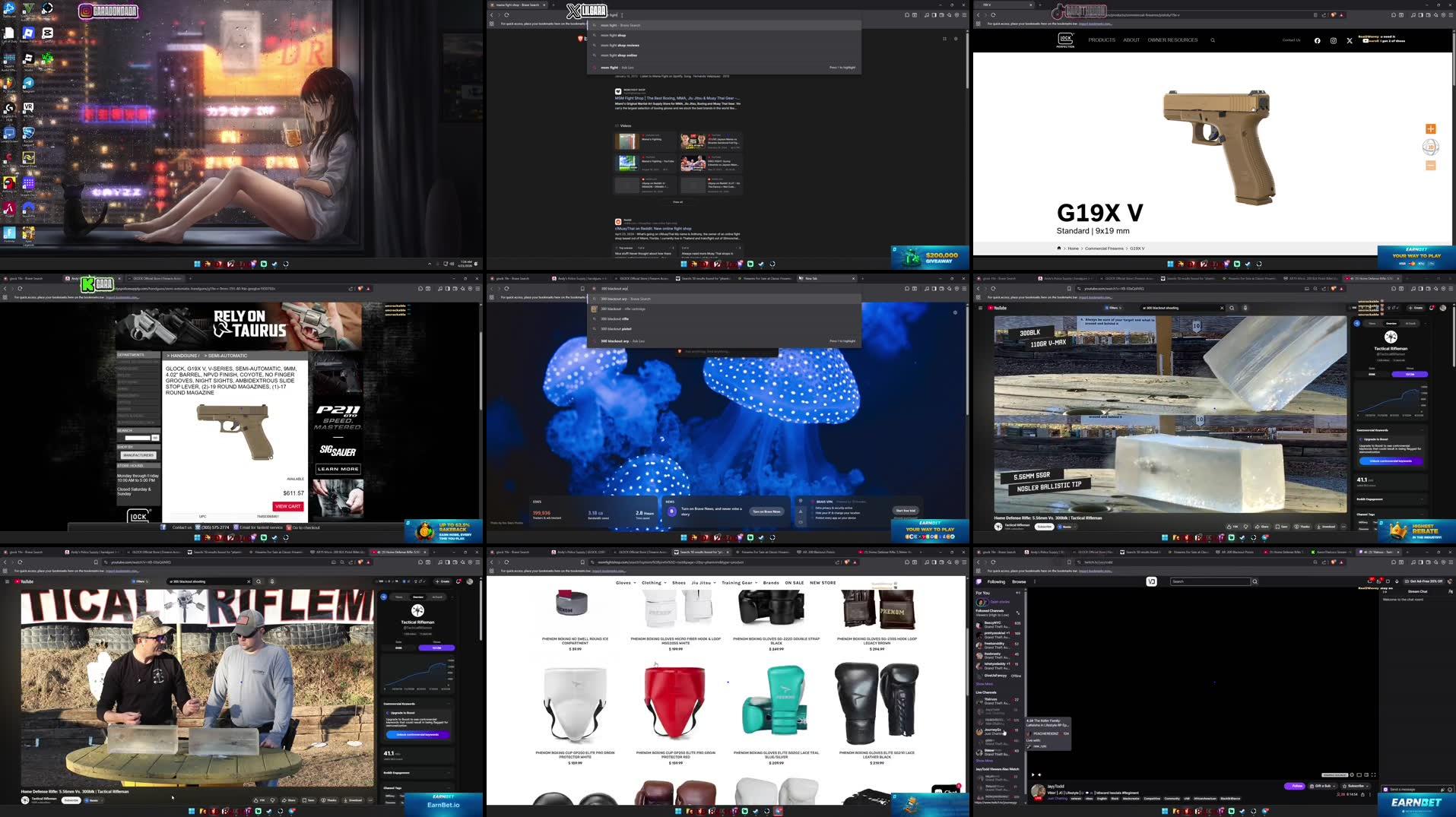The image size is (1456, 817).
Task: Open Glock's Facebook icon link
Action: [x=1317, y=40]
